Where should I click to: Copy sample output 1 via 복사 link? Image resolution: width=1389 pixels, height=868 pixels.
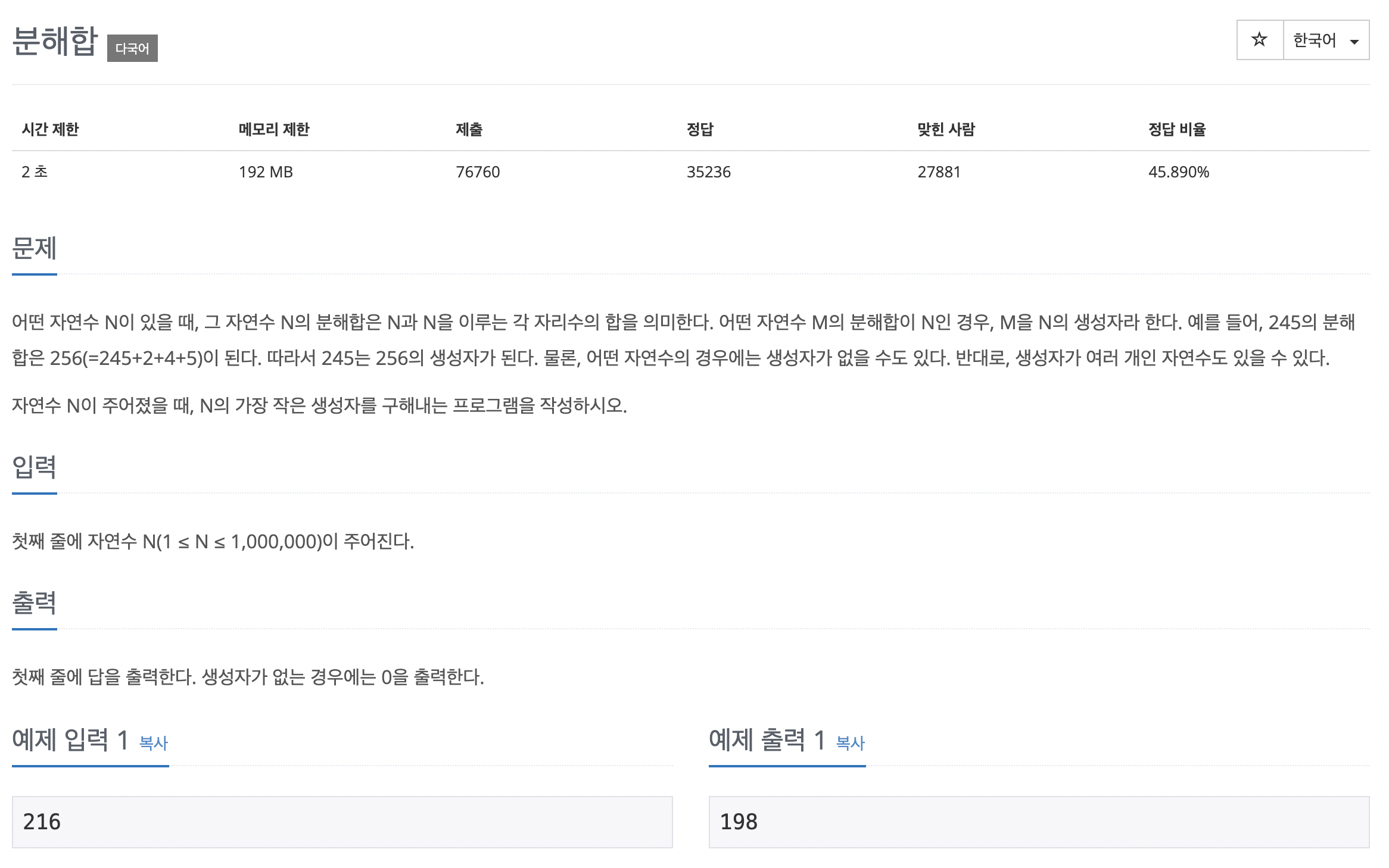[850, 742]
